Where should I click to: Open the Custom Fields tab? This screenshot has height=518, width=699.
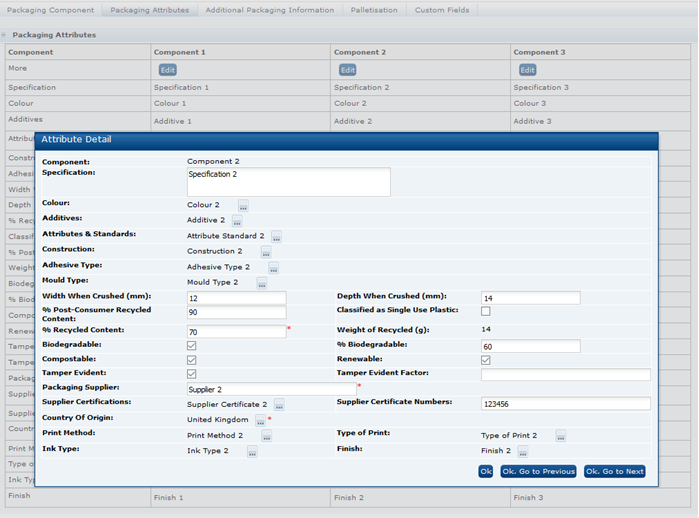click(442, 10)
